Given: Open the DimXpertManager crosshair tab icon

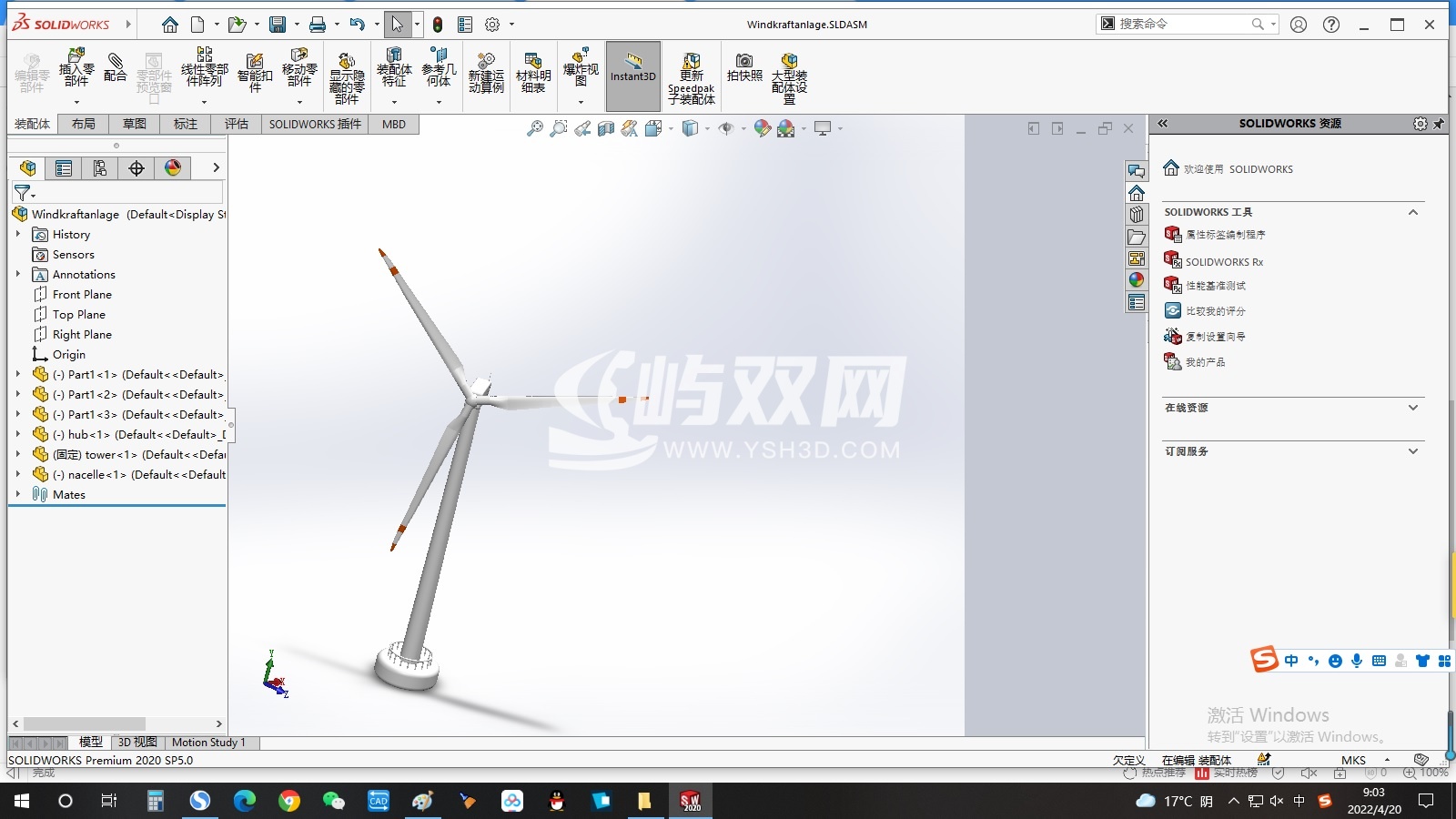Looking at the screenshot, I should (x=136, y=167).
